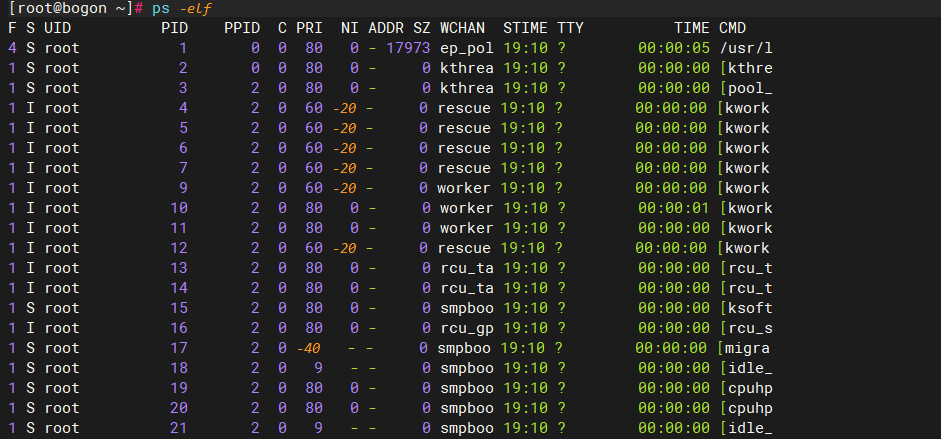
Task: Click the SZ column header
Action: 421,28
